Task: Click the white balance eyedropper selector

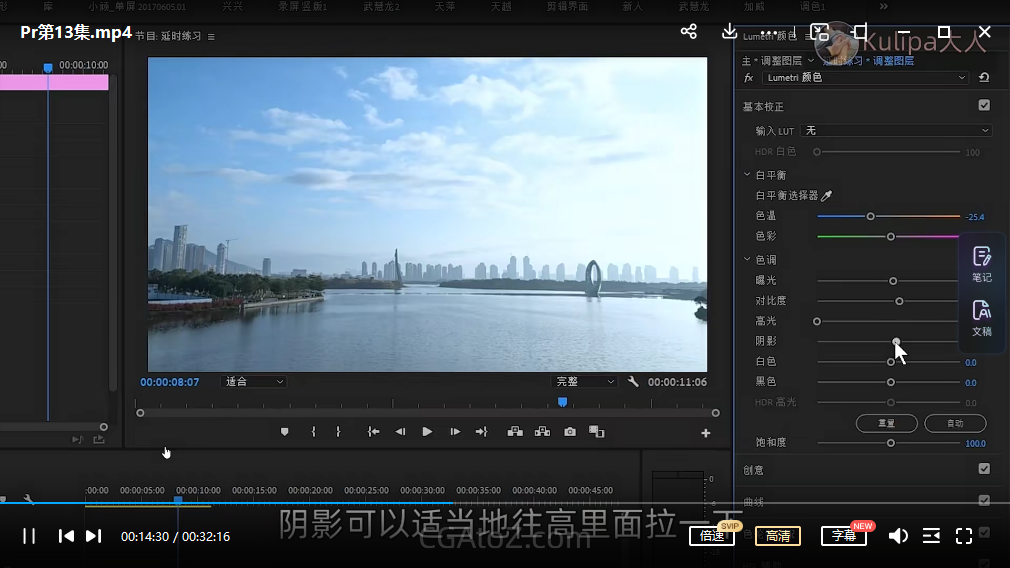Action: (x=826, y=196)
